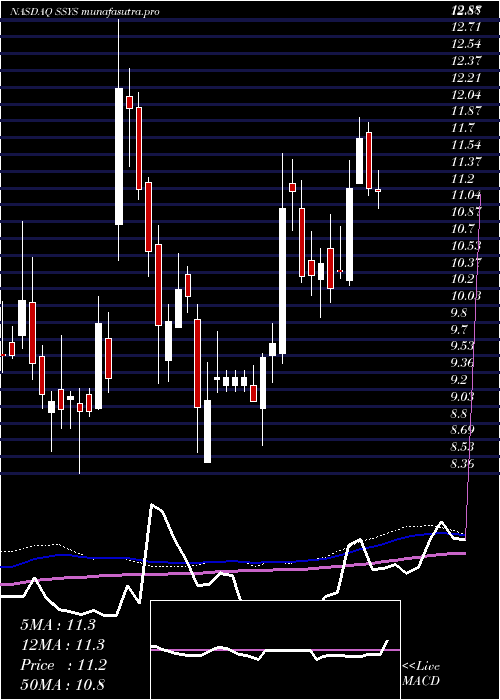The image size is (500, 700).
Task: Select the 9.2 price axis label
Action: click(x=459, y=380)
